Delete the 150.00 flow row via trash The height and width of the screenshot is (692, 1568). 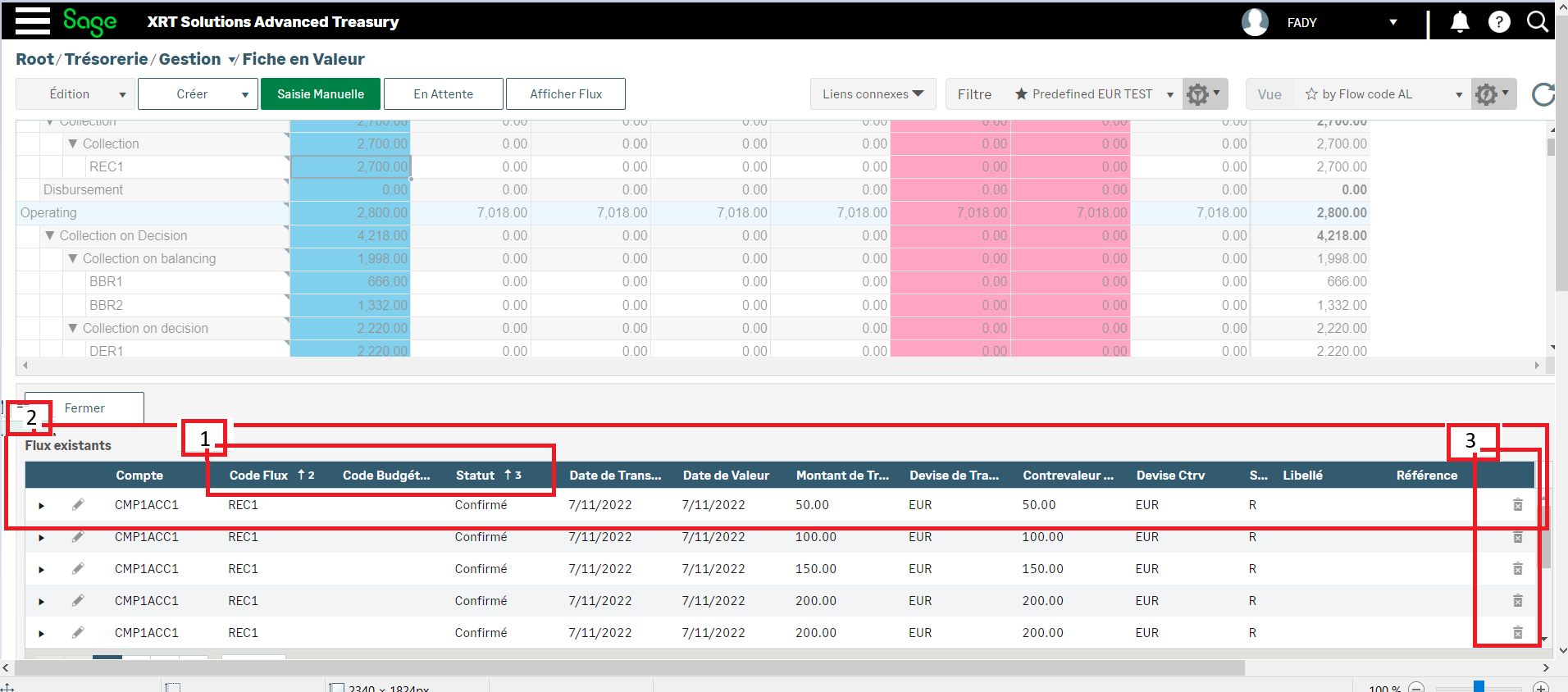click(1518, 569)
